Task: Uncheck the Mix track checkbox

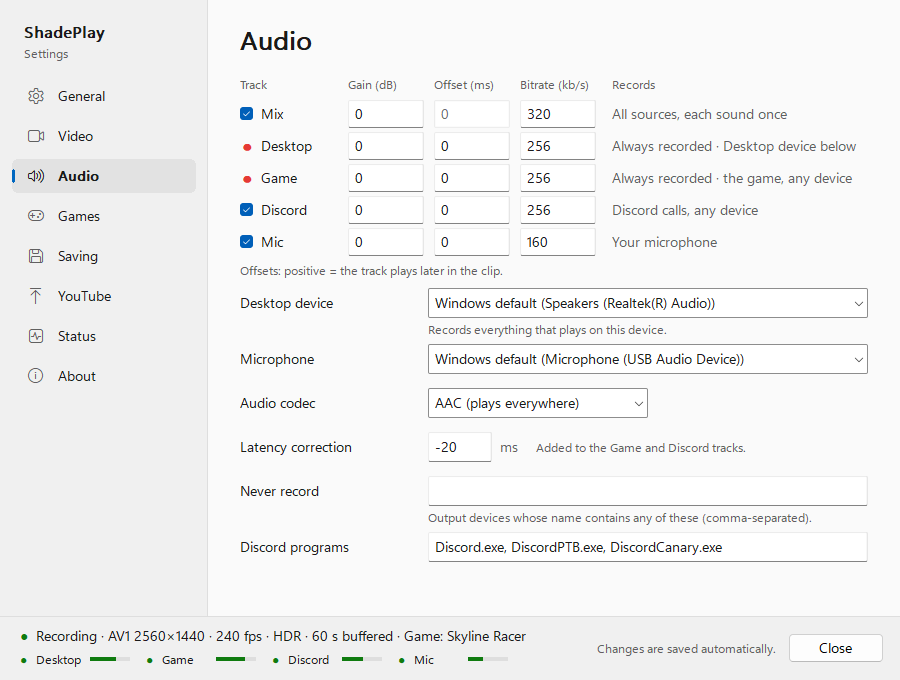Action: coord(246,114)
